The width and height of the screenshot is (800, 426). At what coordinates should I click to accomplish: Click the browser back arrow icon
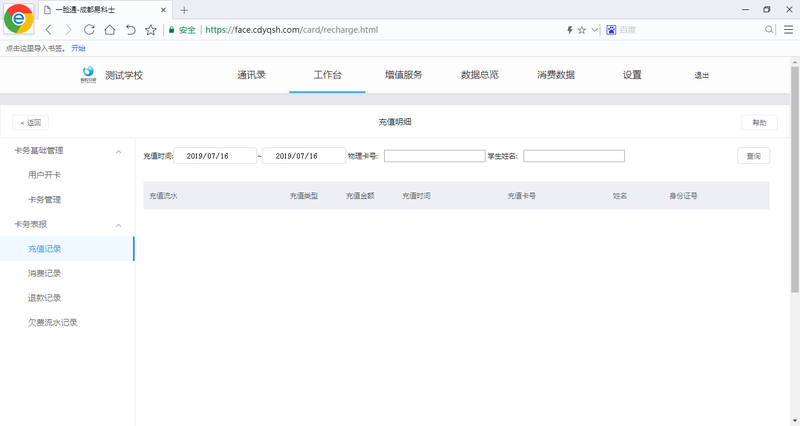49,30
